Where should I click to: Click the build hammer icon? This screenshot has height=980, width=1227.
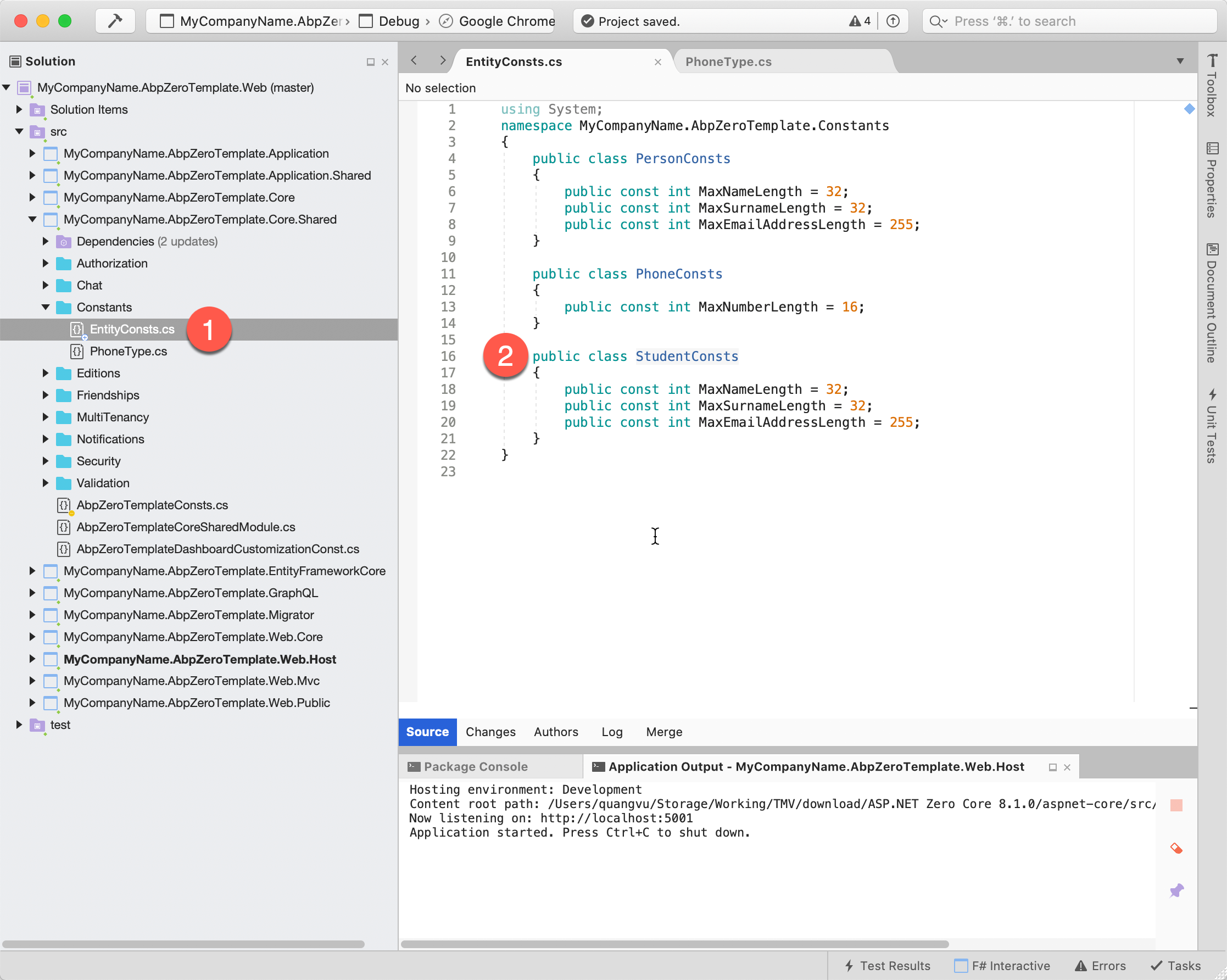115,21
